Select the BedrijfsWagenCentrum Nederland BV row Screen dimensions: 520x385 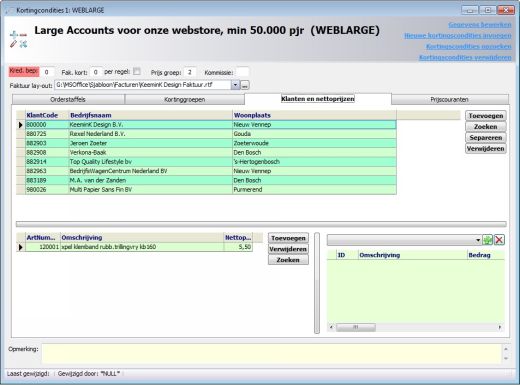point(211,171)
